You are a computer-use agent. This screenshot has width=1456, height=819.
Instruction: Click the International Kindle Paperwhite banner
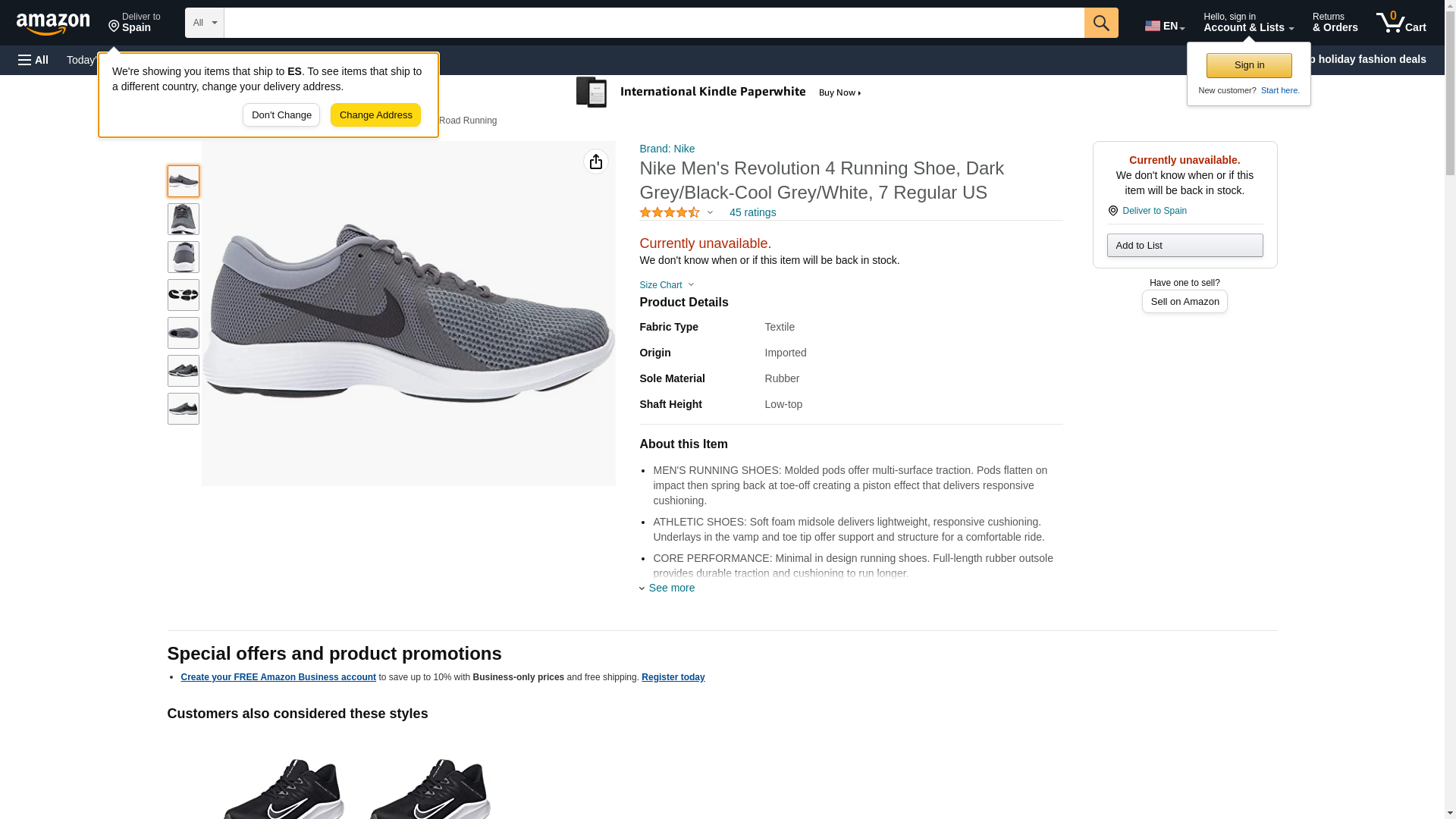click(x=719, y=93)
